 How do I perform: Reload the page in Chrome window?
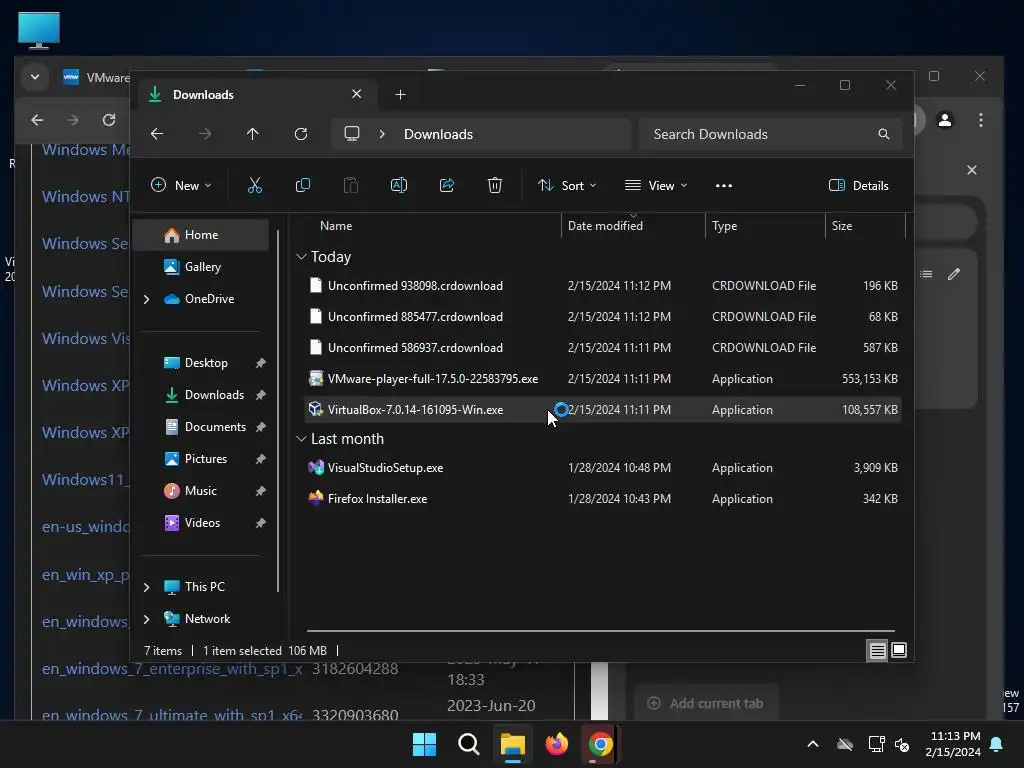pos(109,120)
